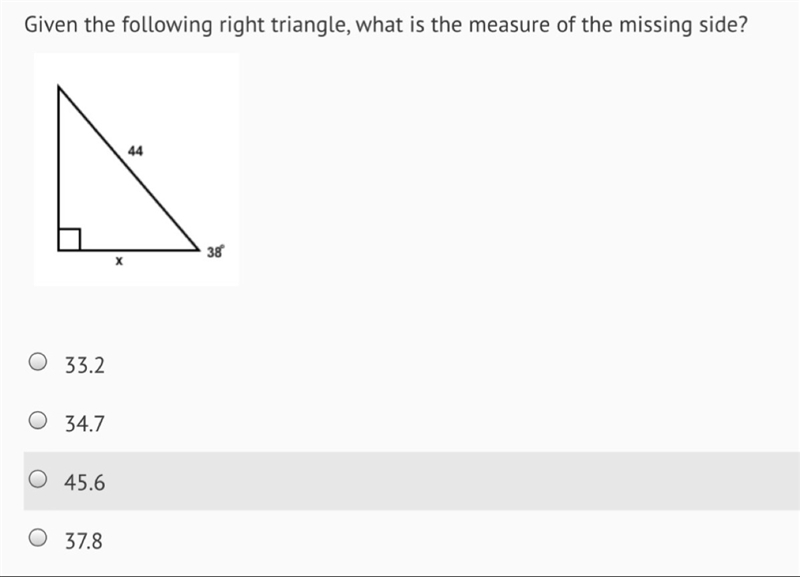Pick the 37.8 radio button
The width and height of the screenshot is (800, 577).
pos(38,537)
